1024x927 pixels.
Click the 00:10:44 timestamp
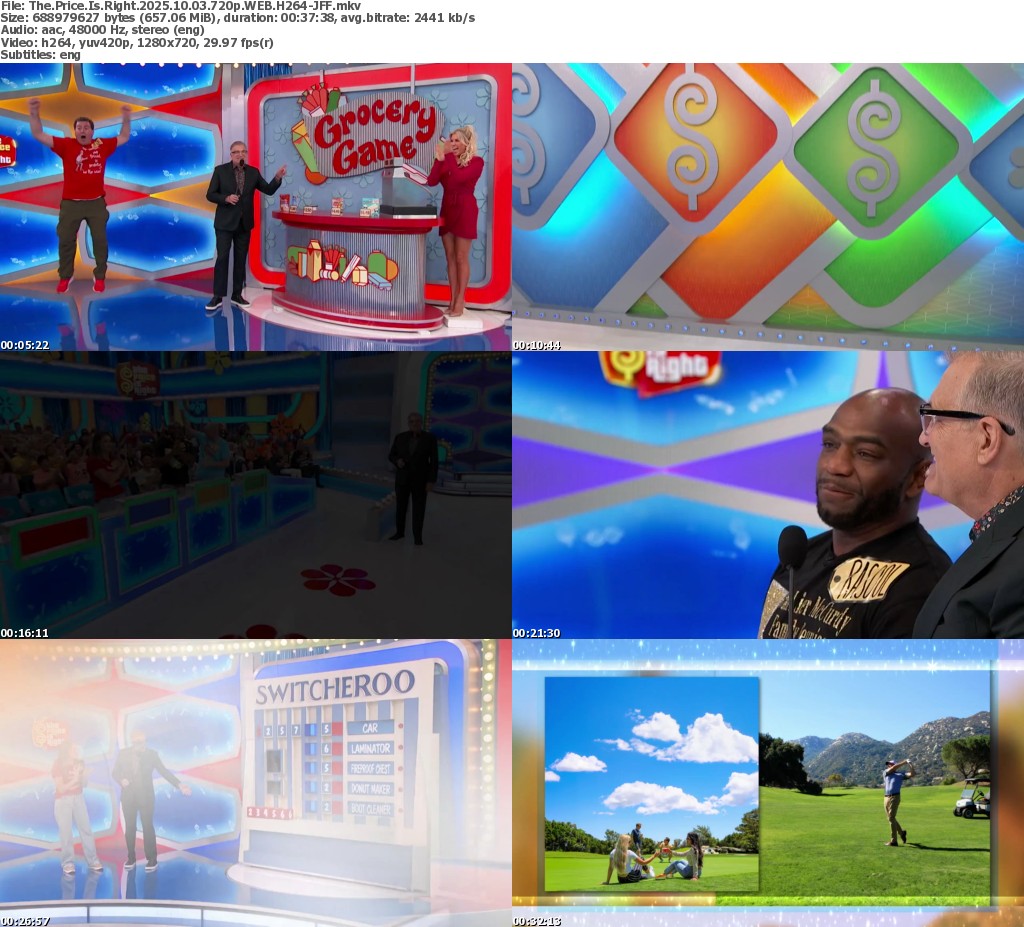click(x=536, y=344)
